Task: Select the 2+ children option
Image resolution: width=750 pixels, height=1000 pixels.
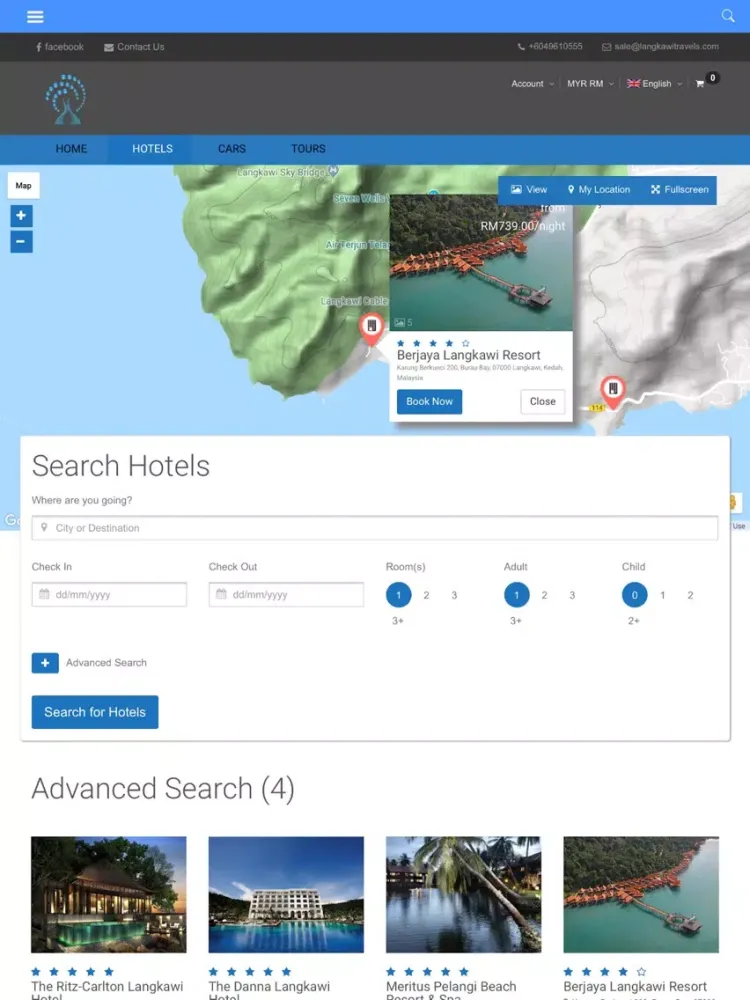Action: [x=634, y=621]
